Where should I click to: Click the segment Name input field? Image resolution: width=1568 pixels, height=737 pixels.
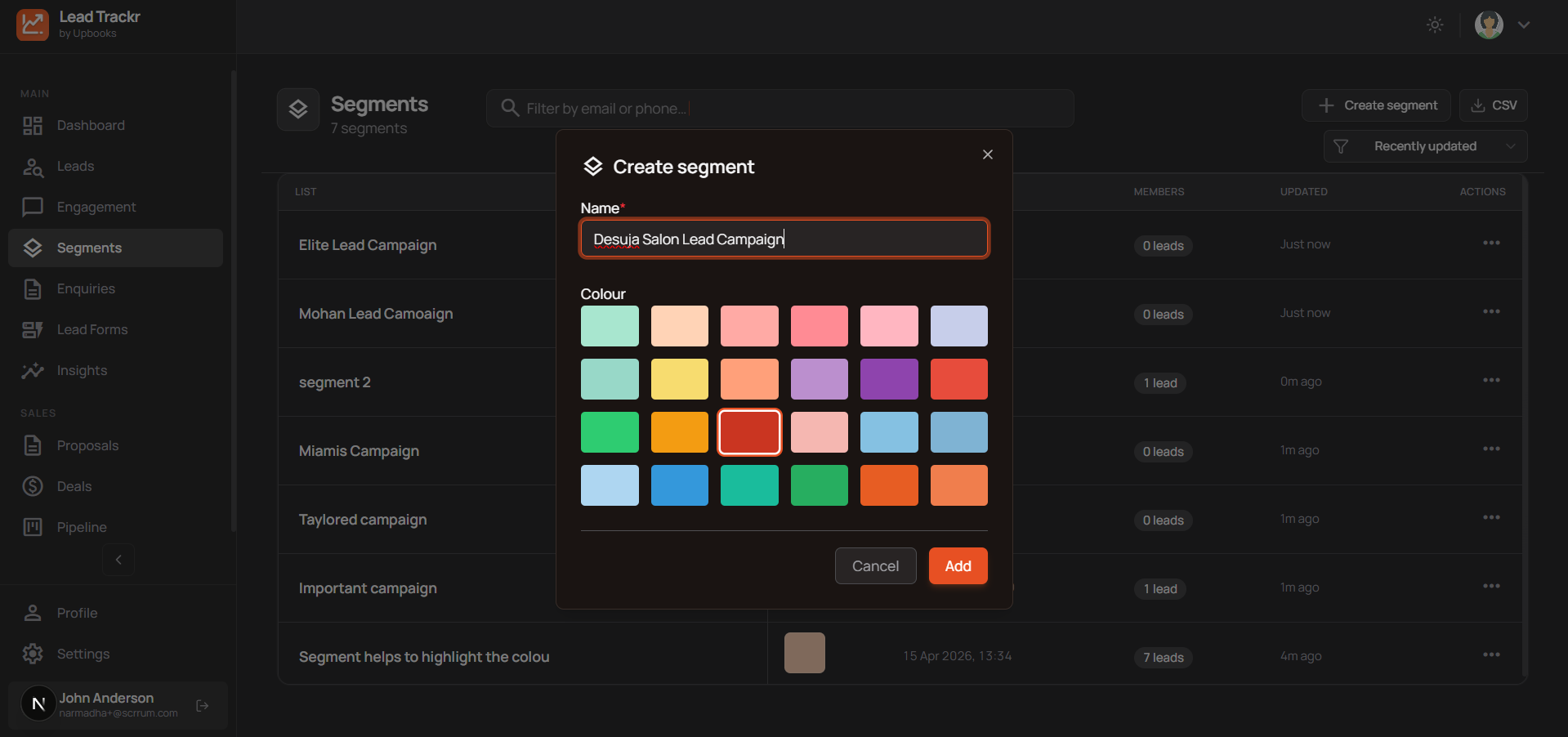pos(783,239)
